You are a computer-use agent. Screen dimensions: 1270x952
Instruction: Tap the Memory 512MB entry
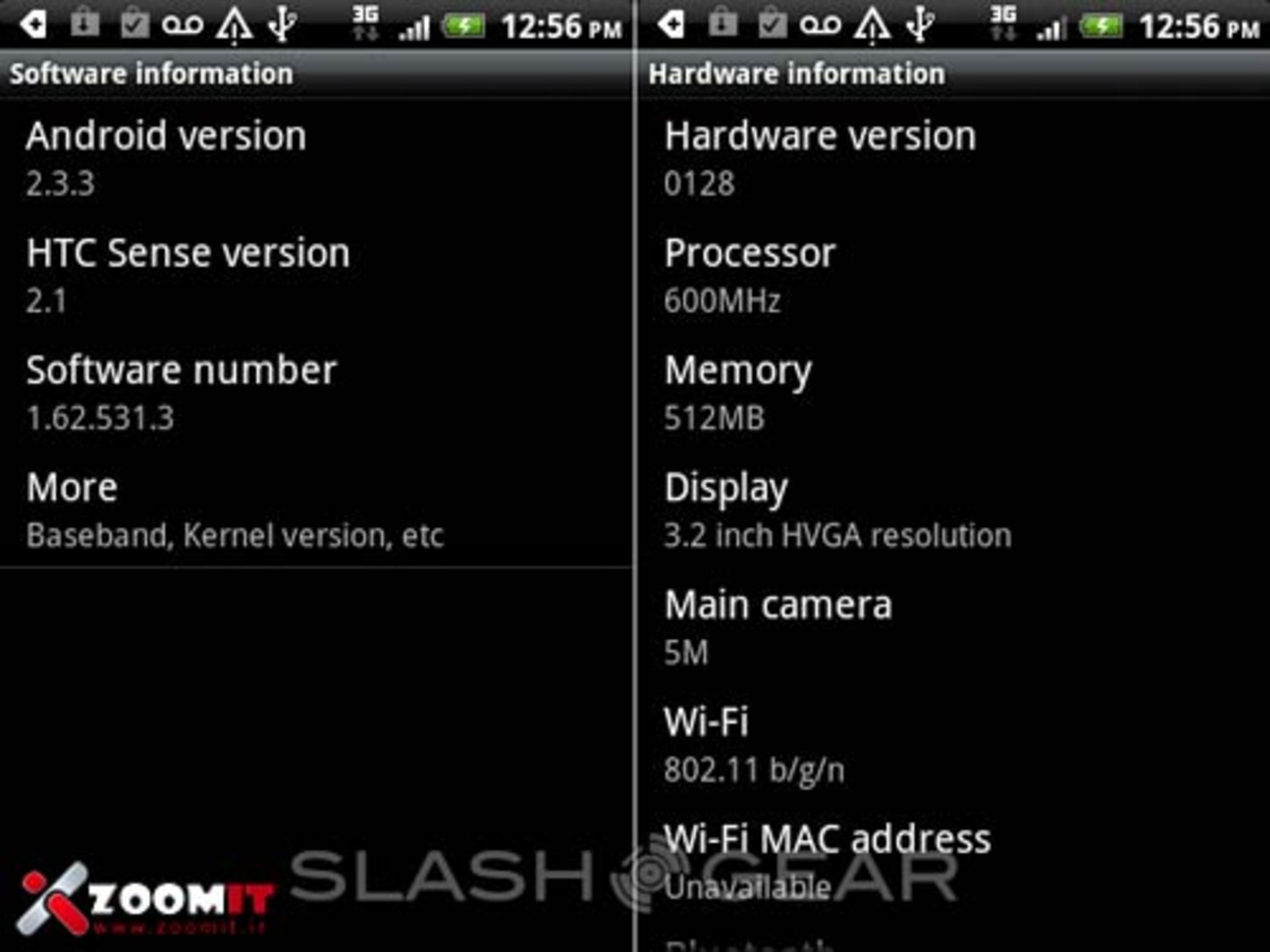(954, 392)
